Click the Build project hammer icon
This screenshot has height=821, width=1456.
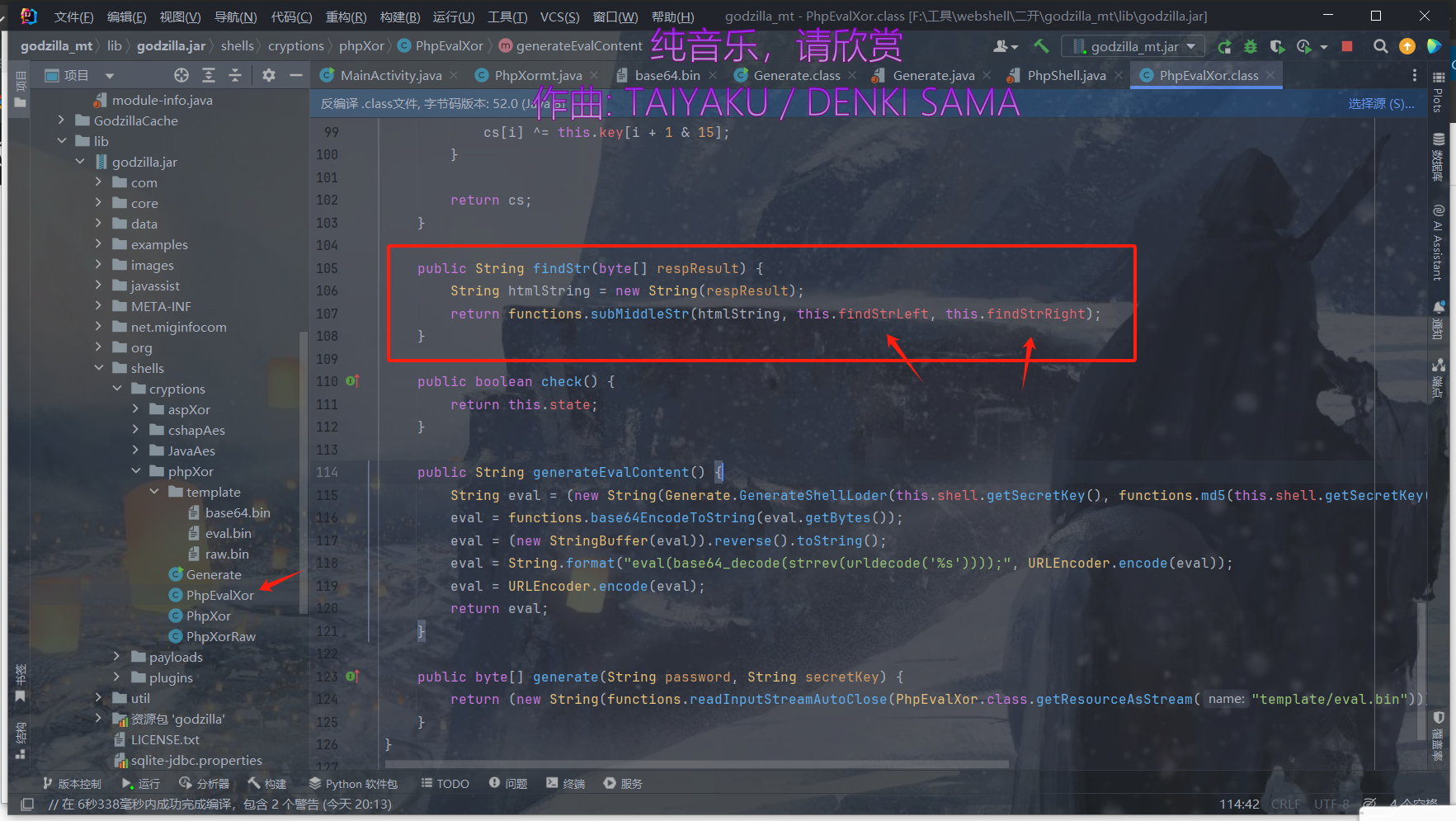[1041, 46]
